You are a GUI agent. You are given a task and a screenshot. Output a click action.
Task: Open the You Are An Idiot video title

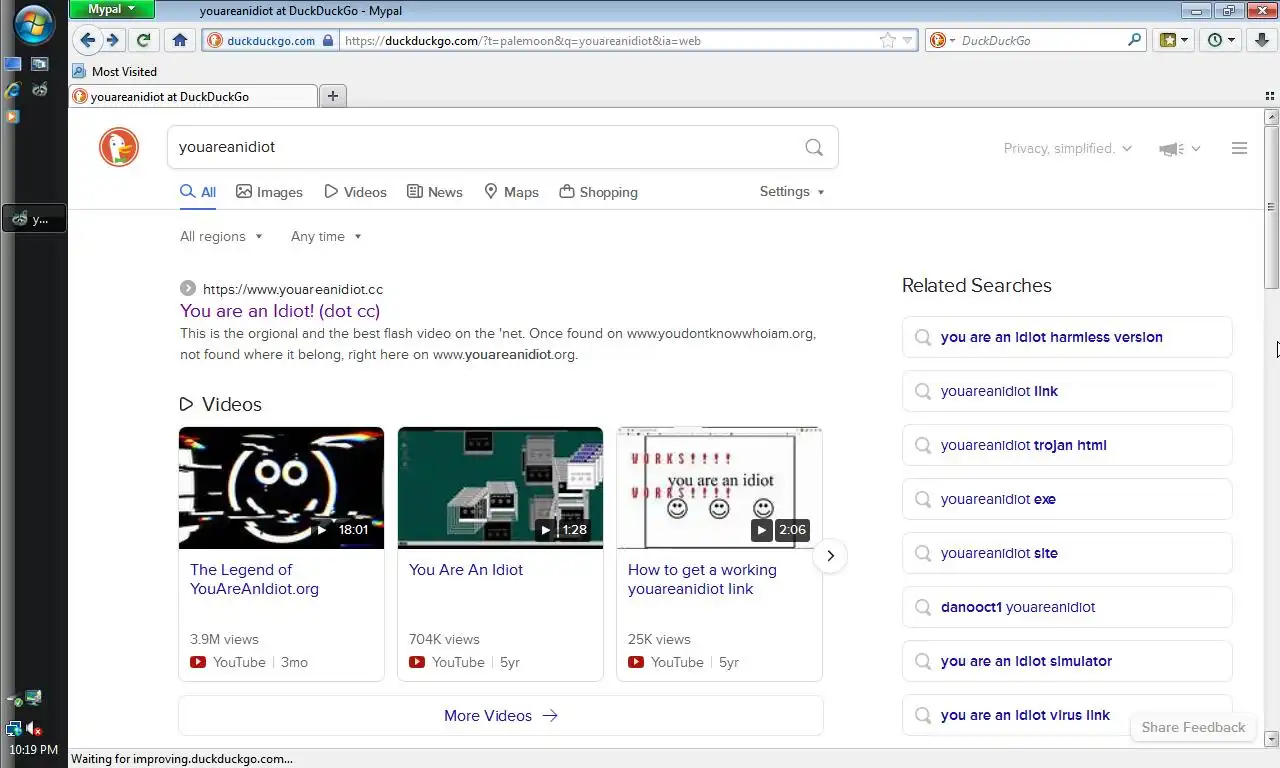pos(466,570)
